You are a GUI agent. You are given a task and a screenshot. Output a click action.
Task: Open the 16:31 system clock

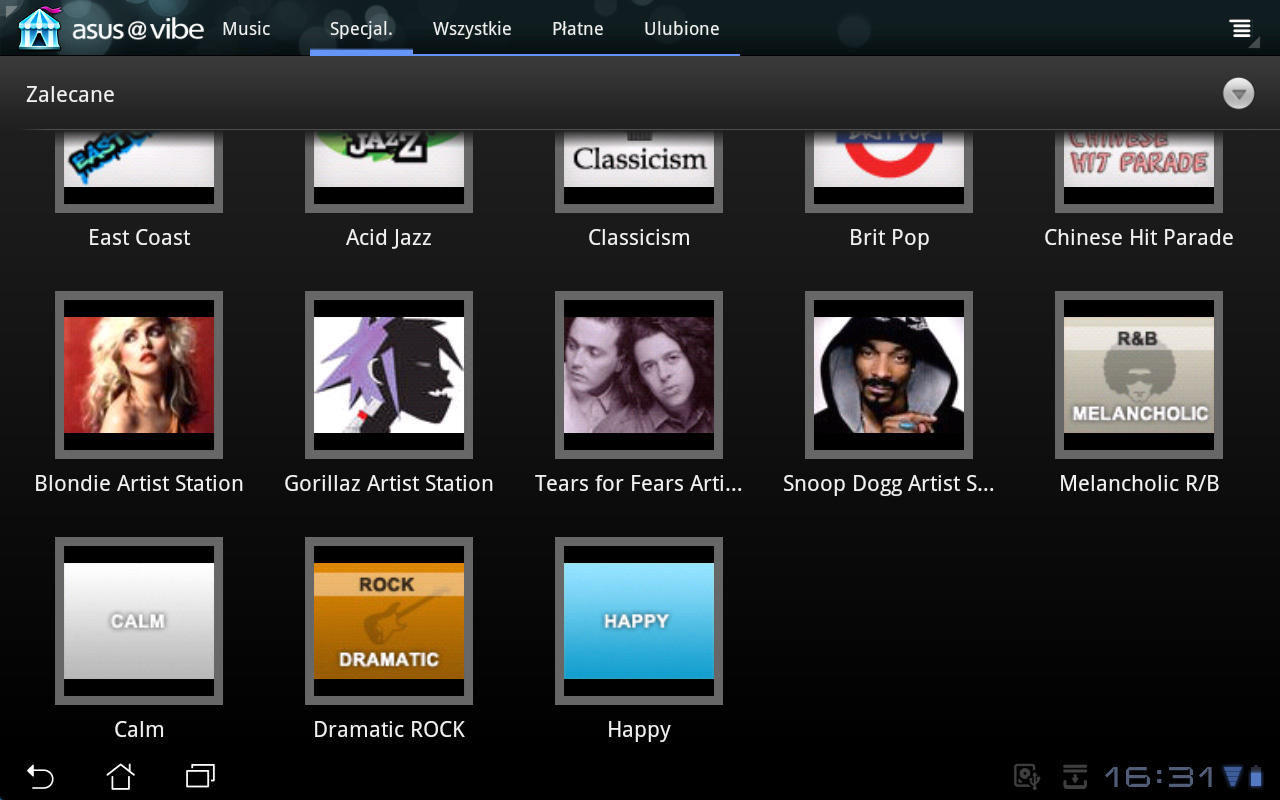(1160, 776)
